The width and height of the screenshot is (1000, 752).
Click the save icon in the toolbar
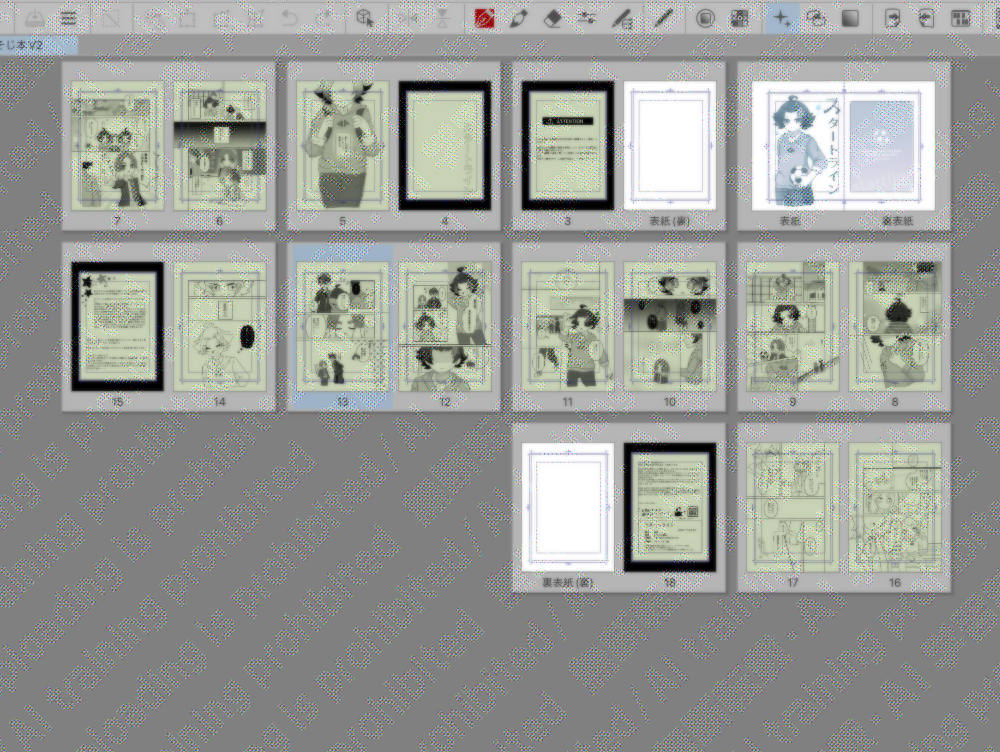[32, 18]
